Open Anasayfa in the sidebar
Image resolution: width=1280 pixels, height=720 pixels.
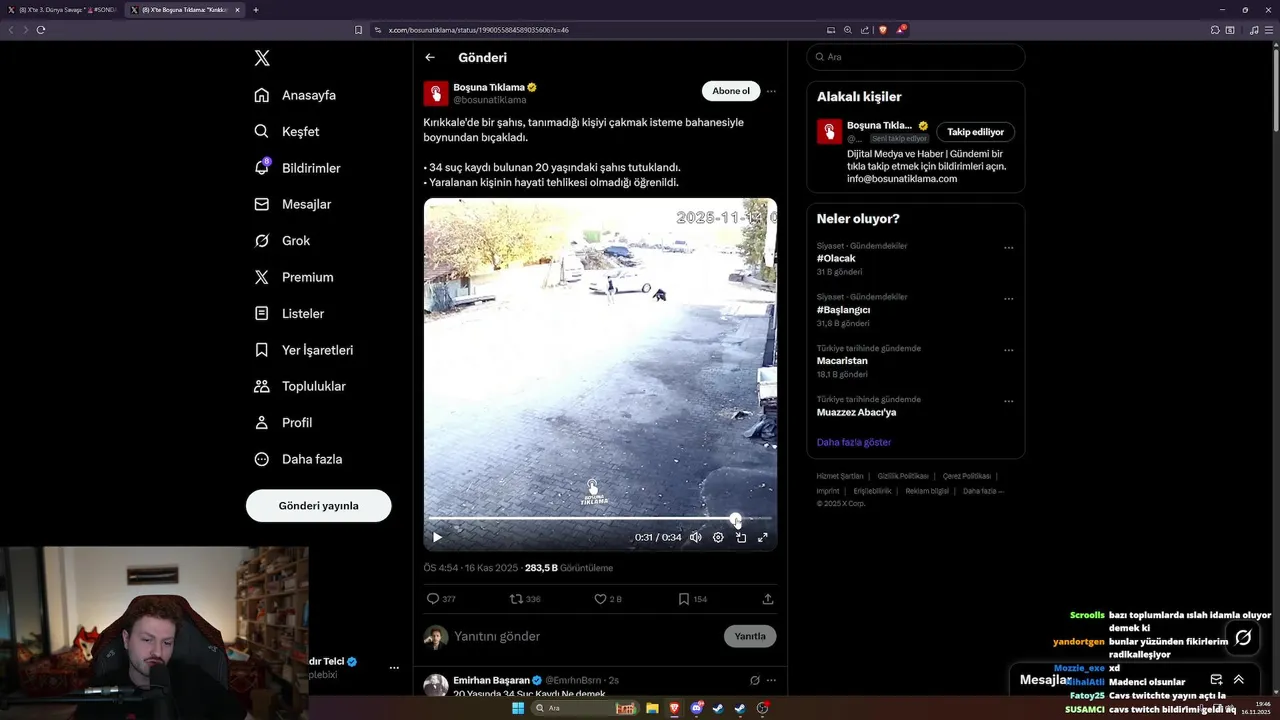[295, 95]
